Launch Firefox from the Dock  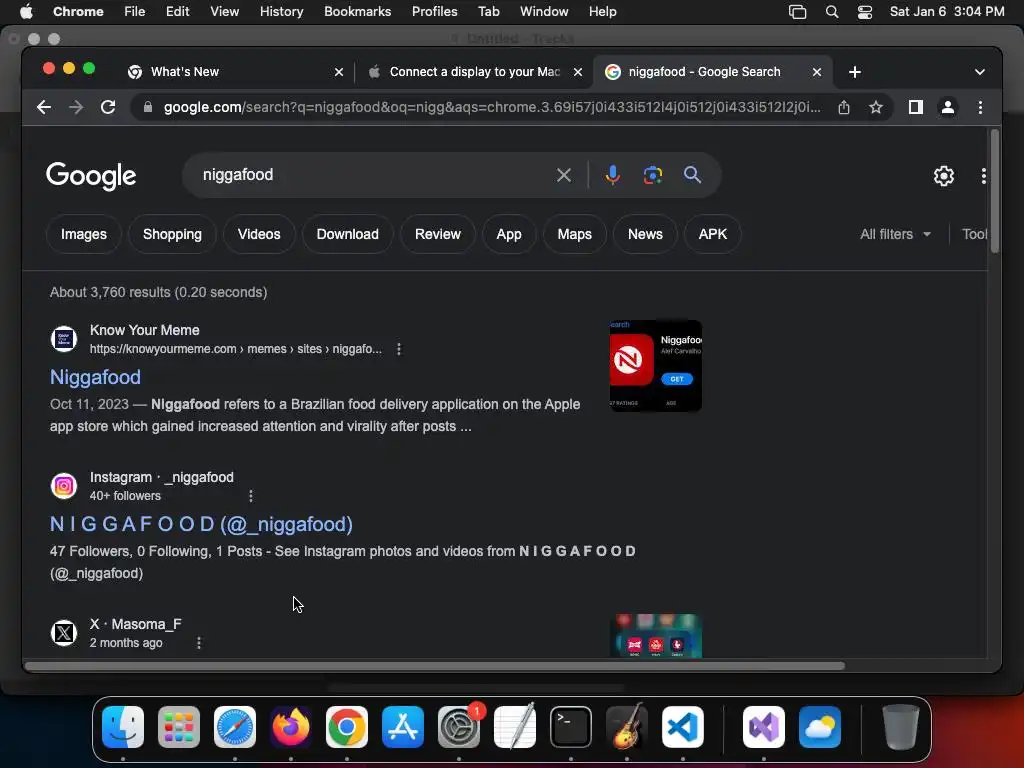[291, 727]
